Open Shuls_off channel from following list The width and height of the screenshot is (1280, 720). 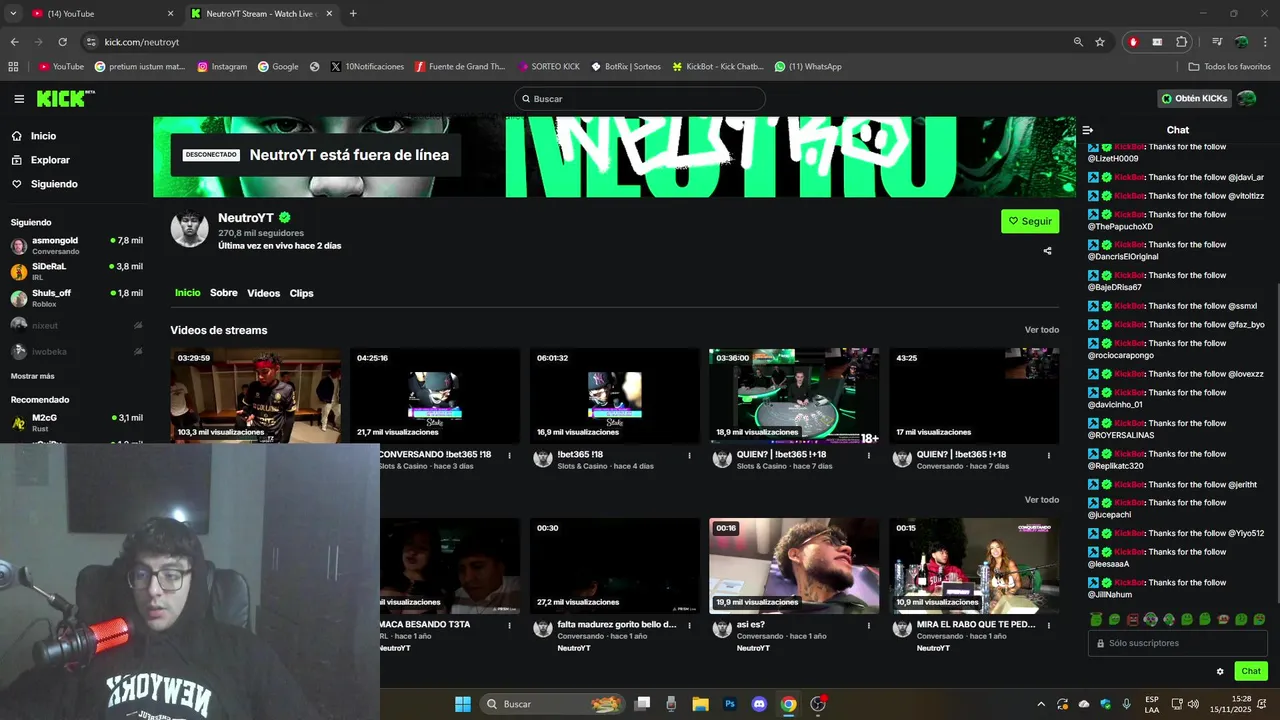(77, 298)
